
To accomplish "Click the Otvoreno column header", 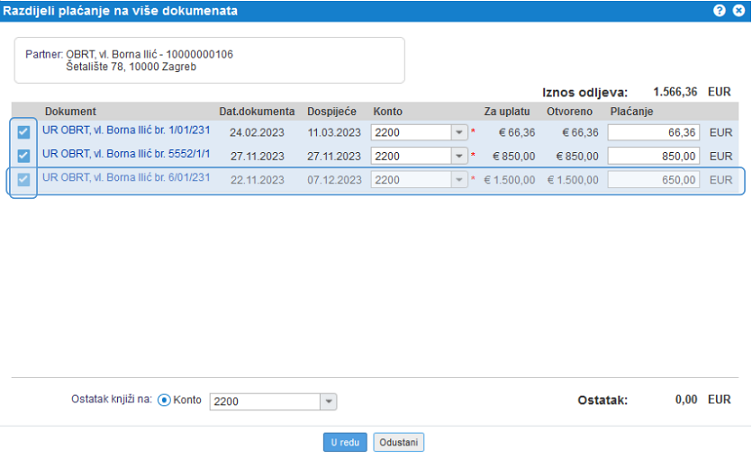I will (569, 111).
